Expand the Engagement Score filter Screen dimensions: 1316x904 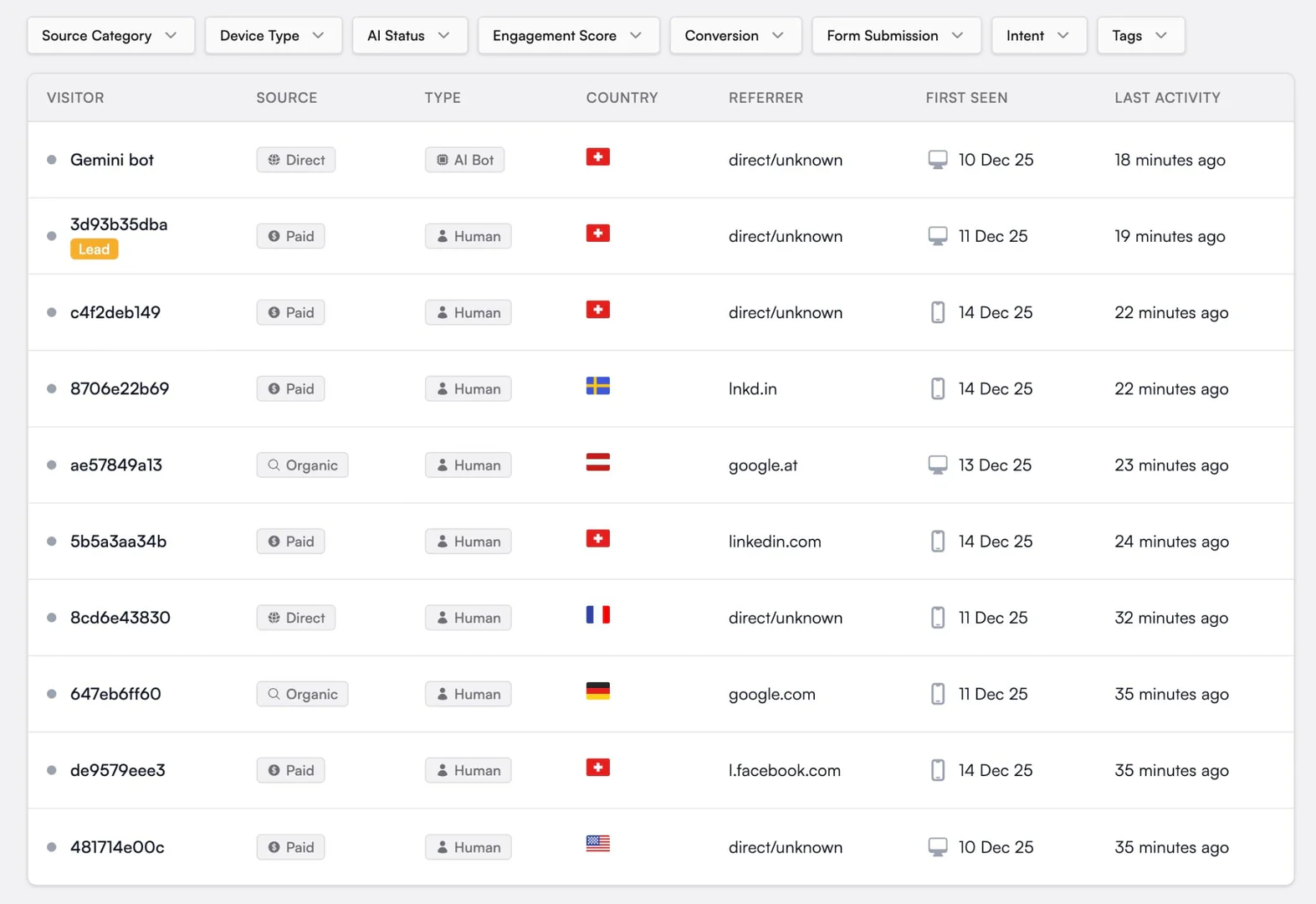click(568, 35)
